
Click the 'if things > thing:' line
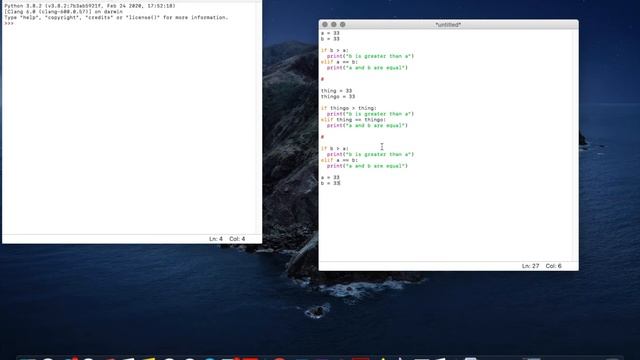(349, 108)
